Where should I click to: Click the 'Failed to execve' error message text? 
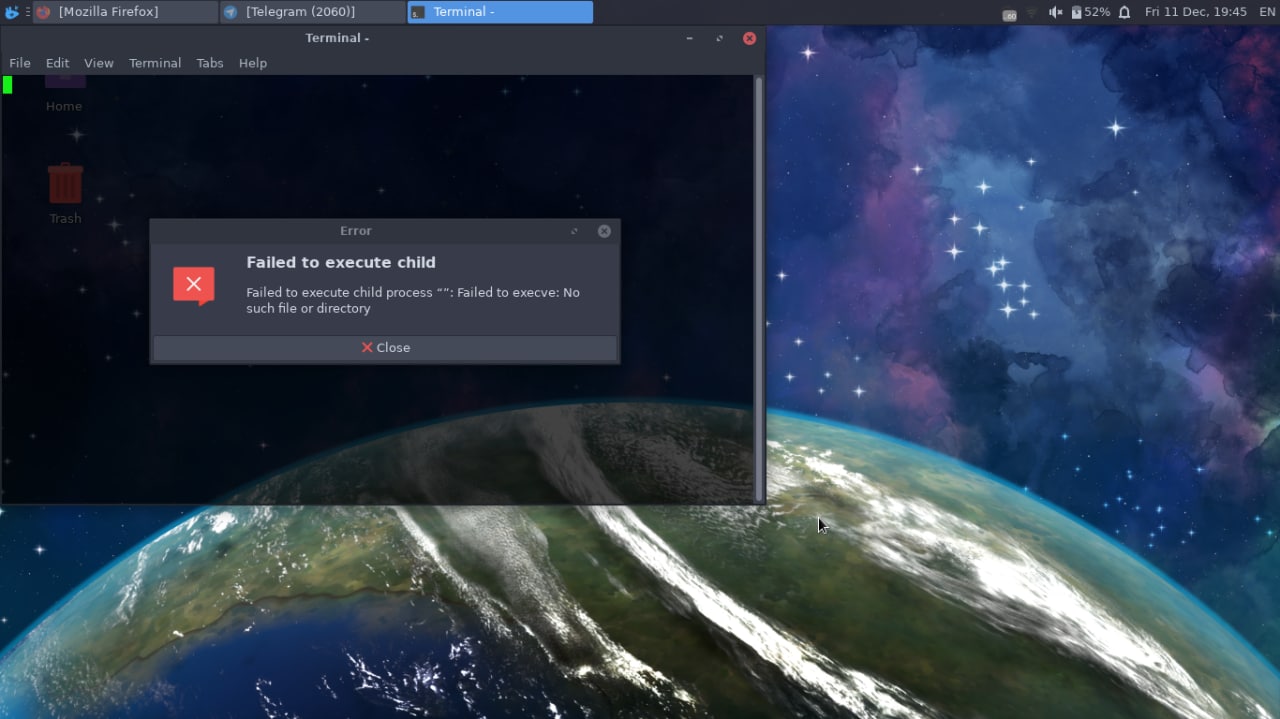coord(413,300)
